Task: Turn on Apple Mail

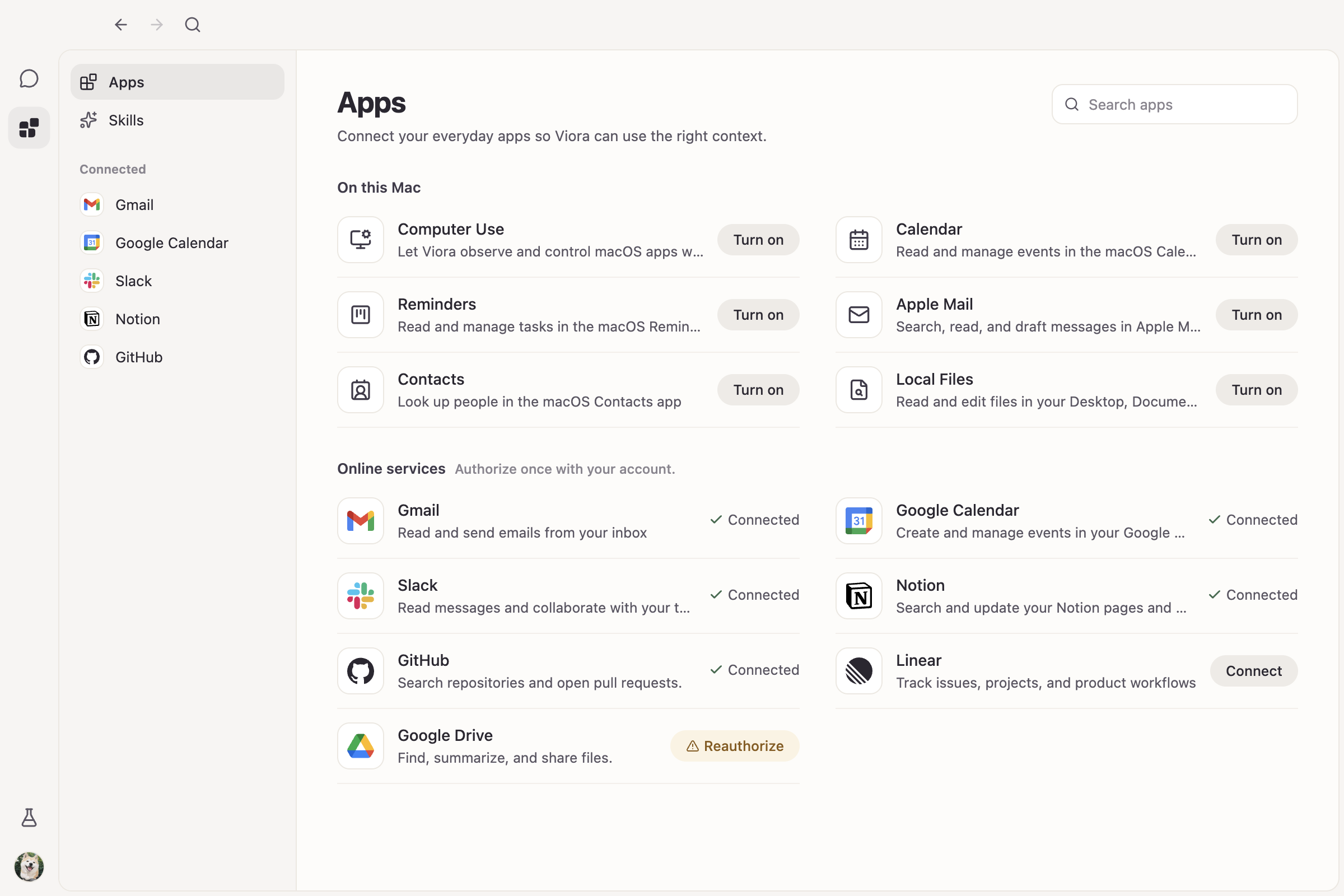Action: [x=1257, y=315]
